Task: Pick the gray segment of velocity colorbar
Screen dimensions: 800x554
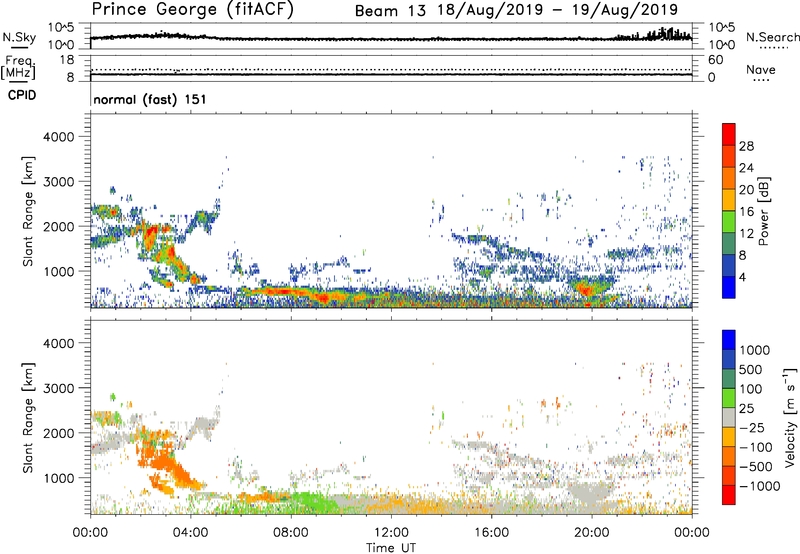Action: (x=729, y=418)
